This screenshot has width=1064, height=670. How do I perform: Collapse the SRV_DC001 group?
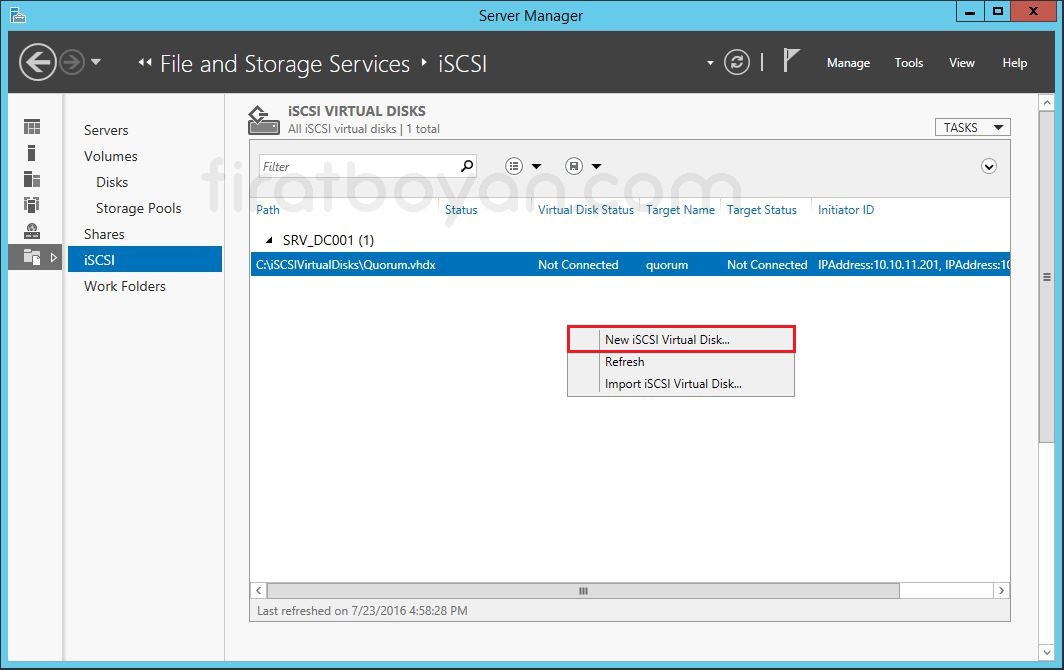[x=269, y=240]
